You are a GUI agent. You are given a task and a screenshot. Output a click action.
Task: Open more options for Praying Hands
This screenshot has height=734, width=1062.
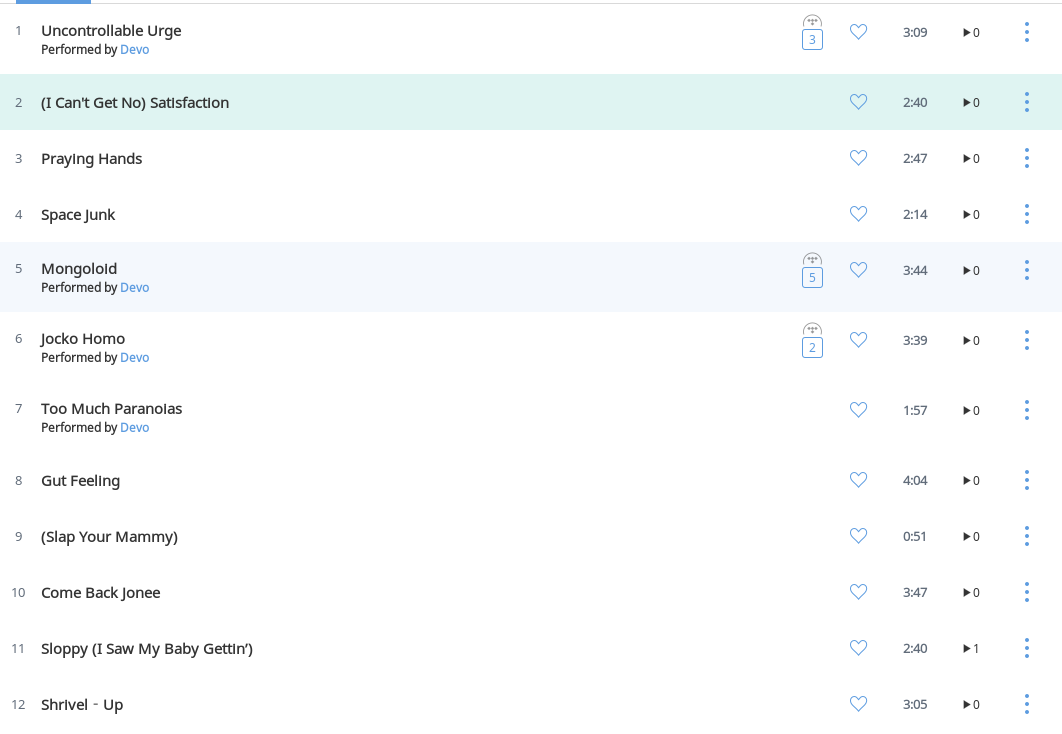pyautogui.click(x=1027, y=158)
